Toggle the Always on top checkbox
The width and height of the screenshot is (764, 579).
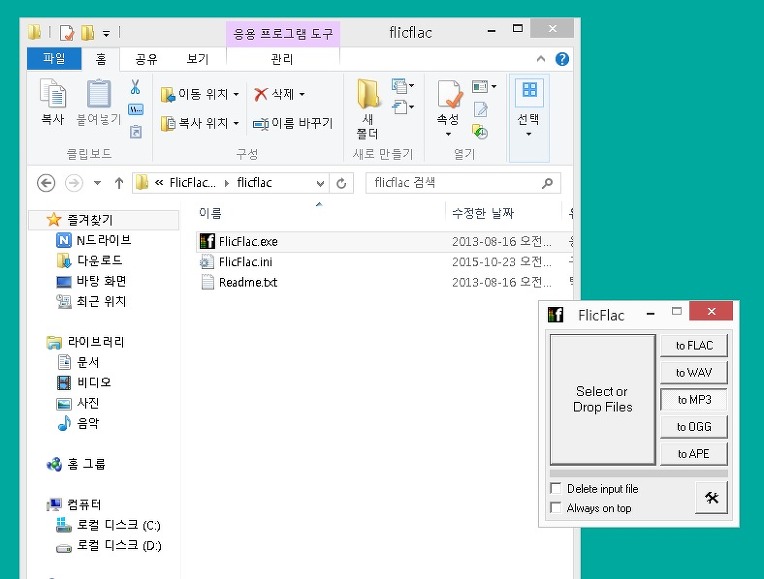click(x=556, y=508)
